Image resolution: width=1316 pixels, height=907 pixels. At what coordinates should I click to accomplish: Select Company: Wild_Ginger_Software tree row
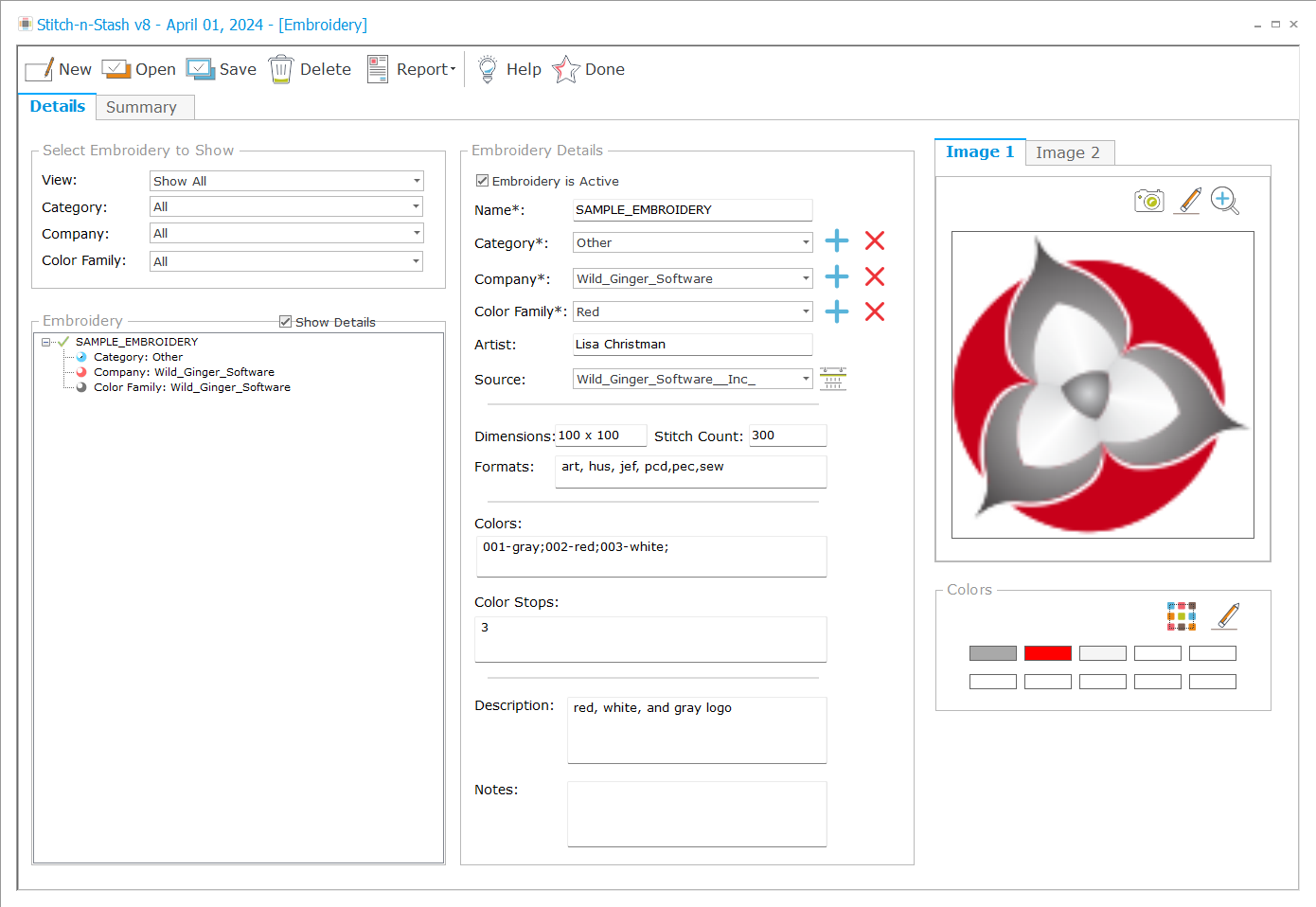pos(184,372)
